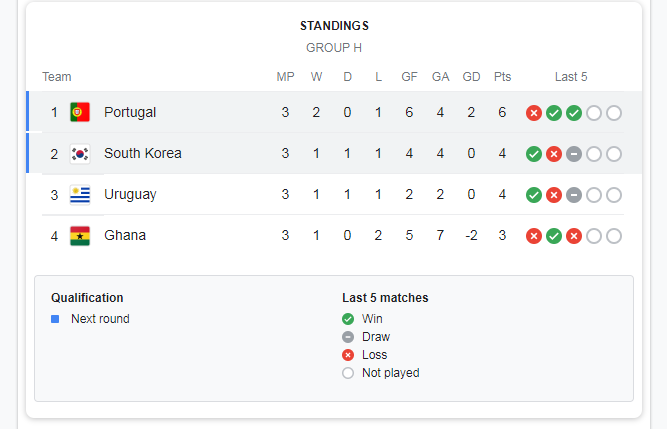
Task: Click the gray Draw legend icon
Action: click(348, 337)
